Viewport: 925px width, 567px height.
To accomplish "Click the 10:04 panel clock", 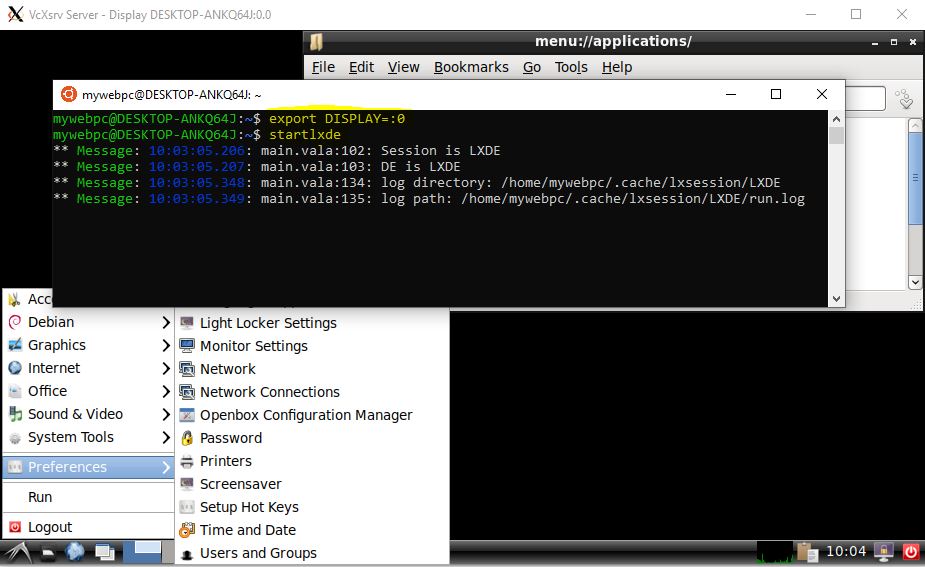I will 846,552.
